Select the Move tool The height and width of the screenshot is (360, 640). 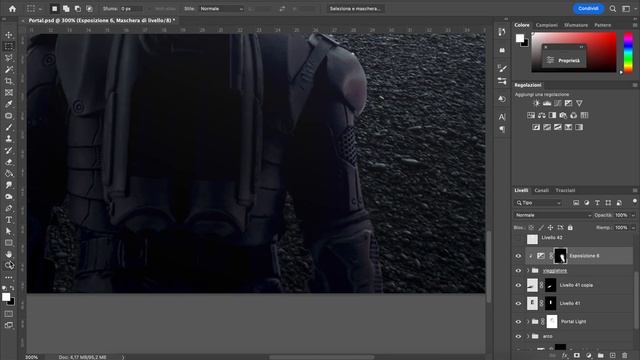coord(9,35)
